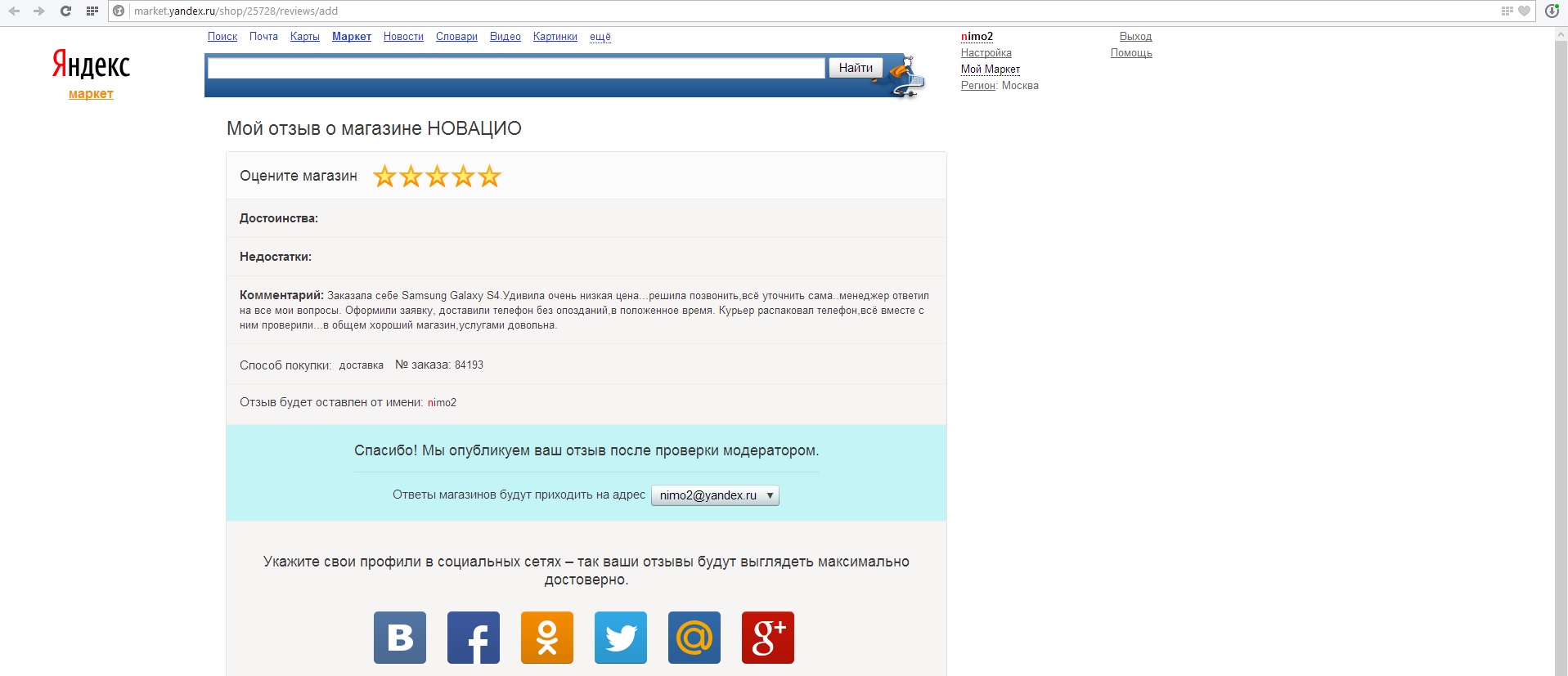This screenshot has width=1568, height=676.
Task: Click the Найти search button
Action: tap(856, 68)
